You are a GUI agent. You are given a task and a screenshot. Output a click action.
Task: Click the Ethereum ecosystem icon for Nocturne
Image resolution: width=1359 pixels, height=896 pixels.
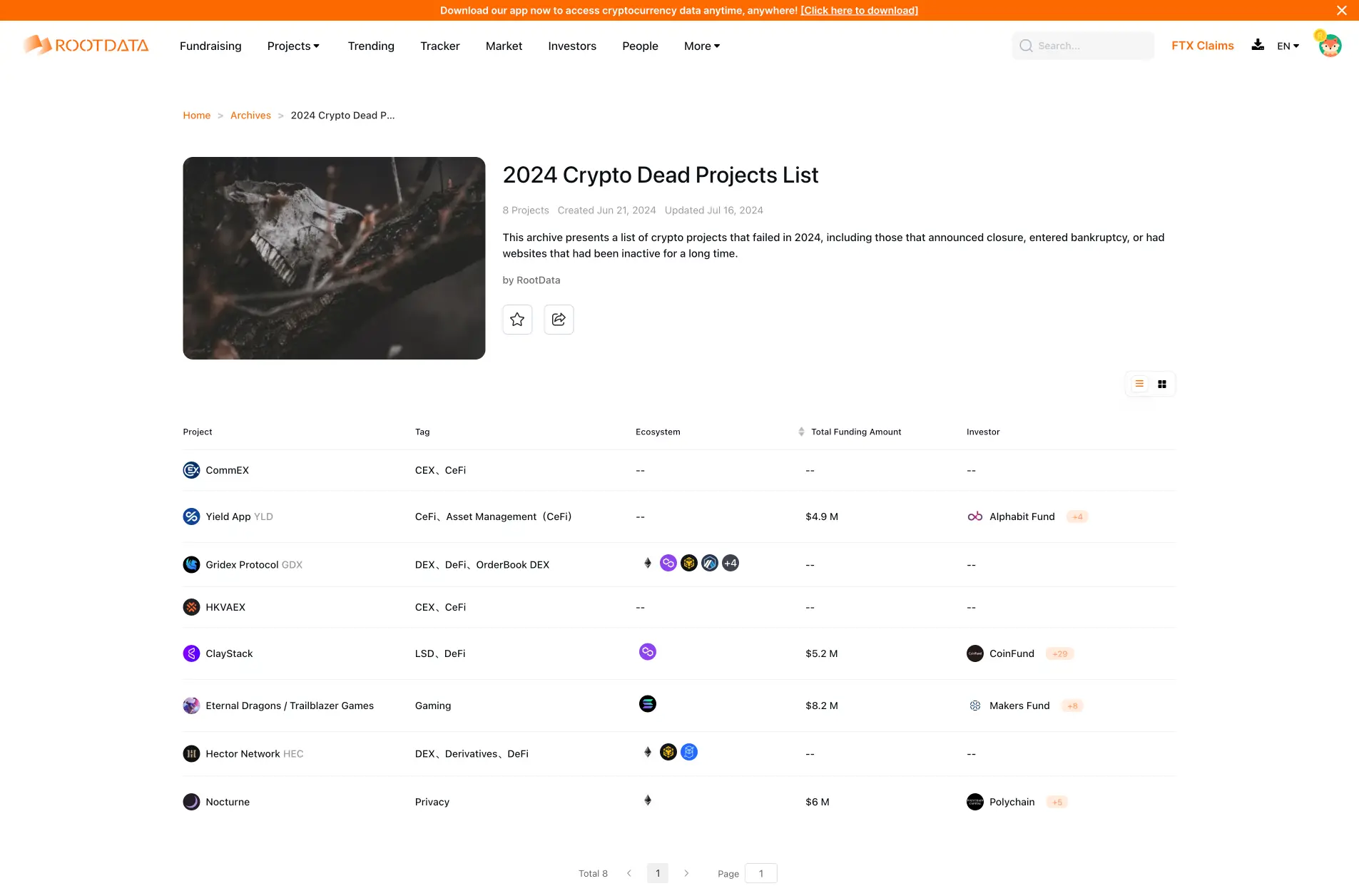(647, 800)
